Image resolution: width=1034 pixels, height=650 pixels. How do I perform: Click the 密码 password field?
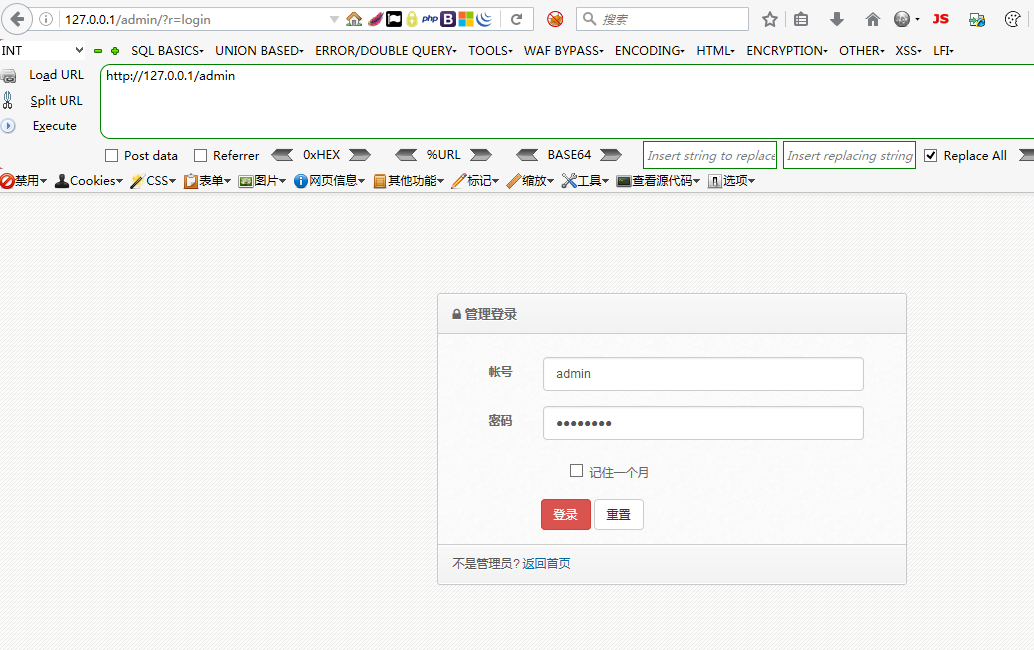pyautogui.click(x=703, y=423)
